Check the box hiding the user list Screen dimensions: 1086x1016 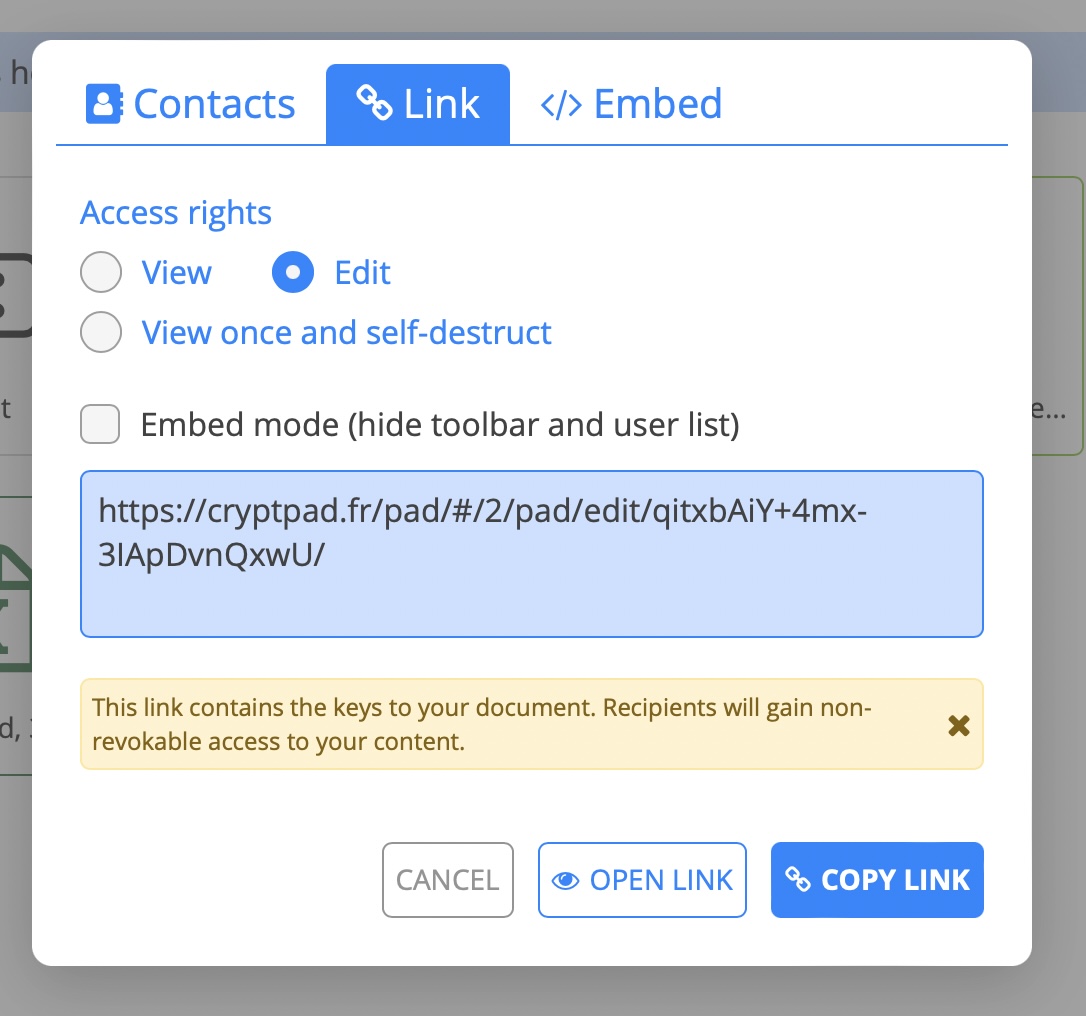point(99,424)
